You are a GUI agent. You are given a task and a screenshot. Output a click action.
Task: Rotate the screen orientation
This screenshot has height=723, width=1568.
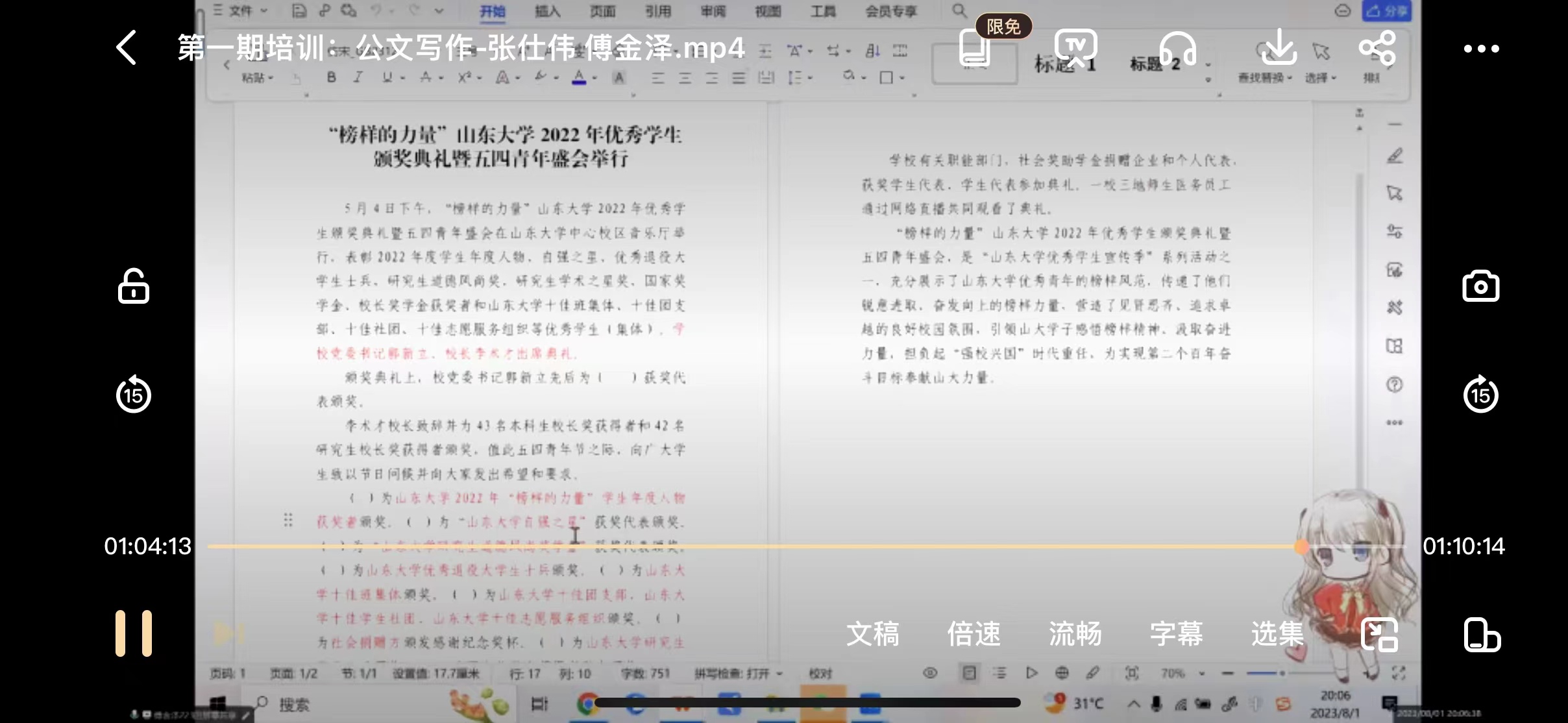[1482, 634]
